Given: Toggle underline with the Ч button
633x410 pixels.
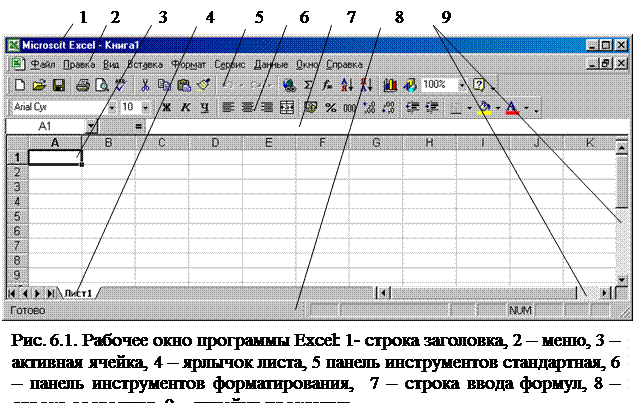Looking at the screenshot, I should click(205, 107).
